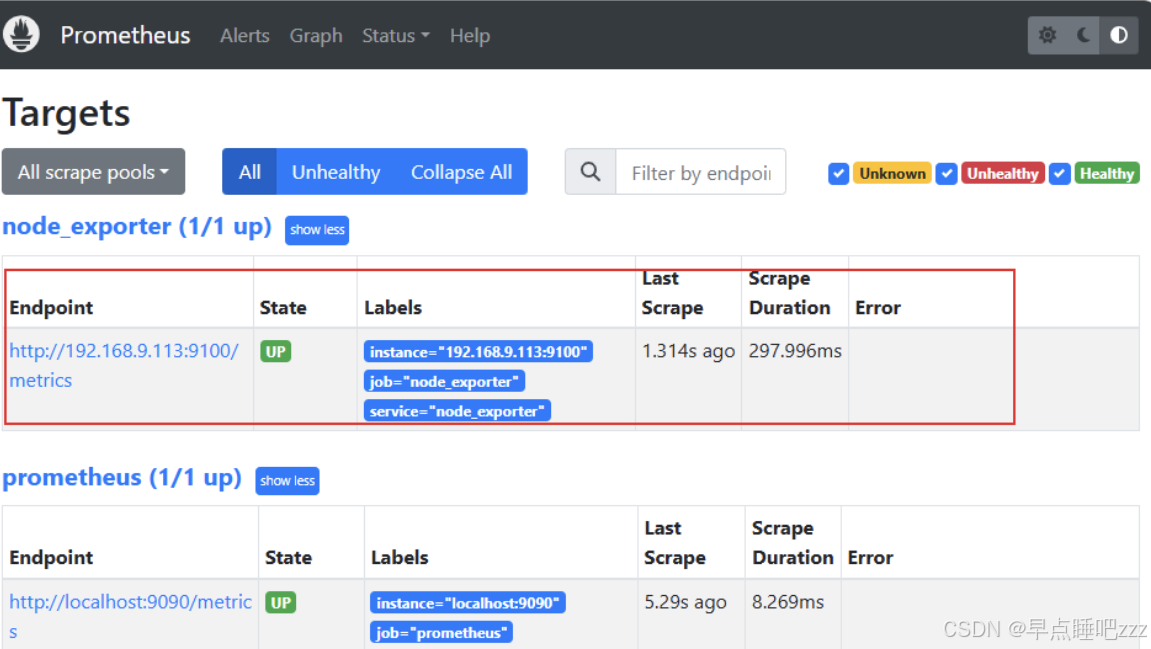Select the All filter button
The width and height of the screenshot is (1151, 649).
click(250, 172)
